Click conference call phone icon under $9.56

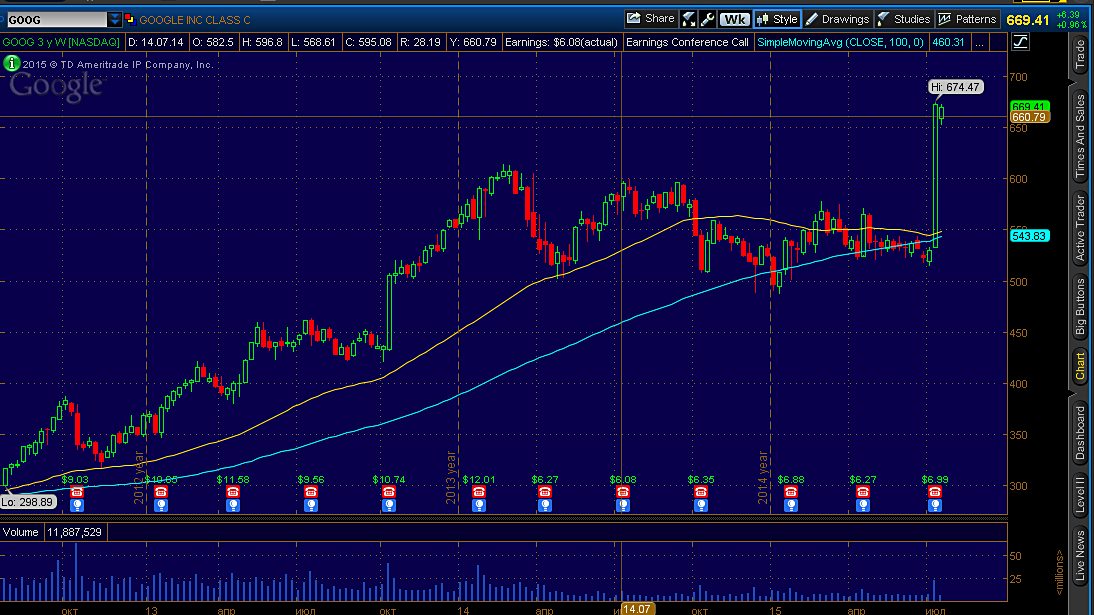(x=310, y=492)
